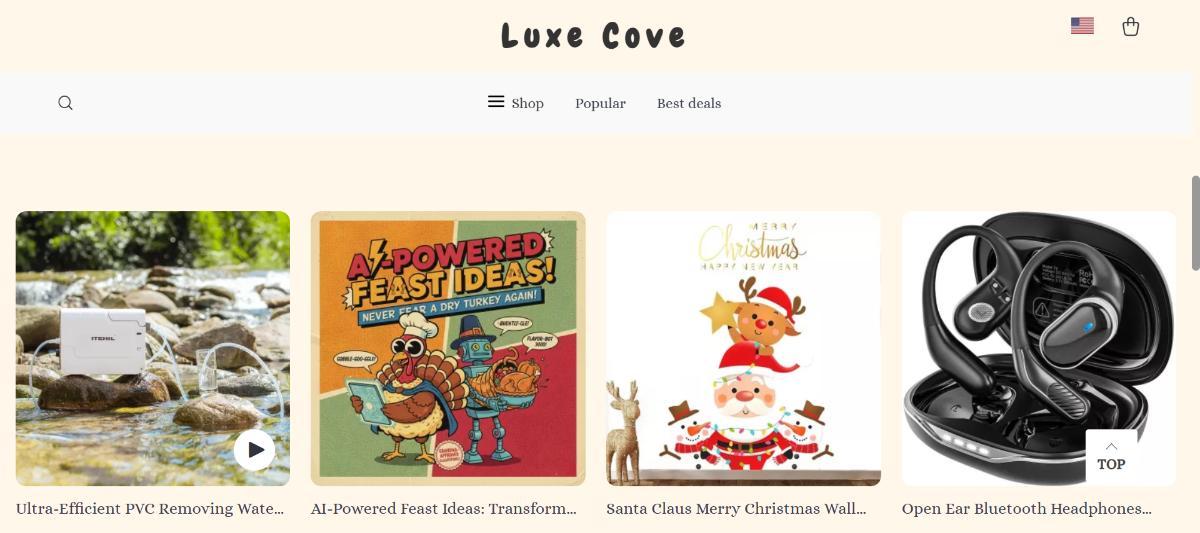Open the Best deals page
This screenshot has width=1200, height=533.
point(689,103)
